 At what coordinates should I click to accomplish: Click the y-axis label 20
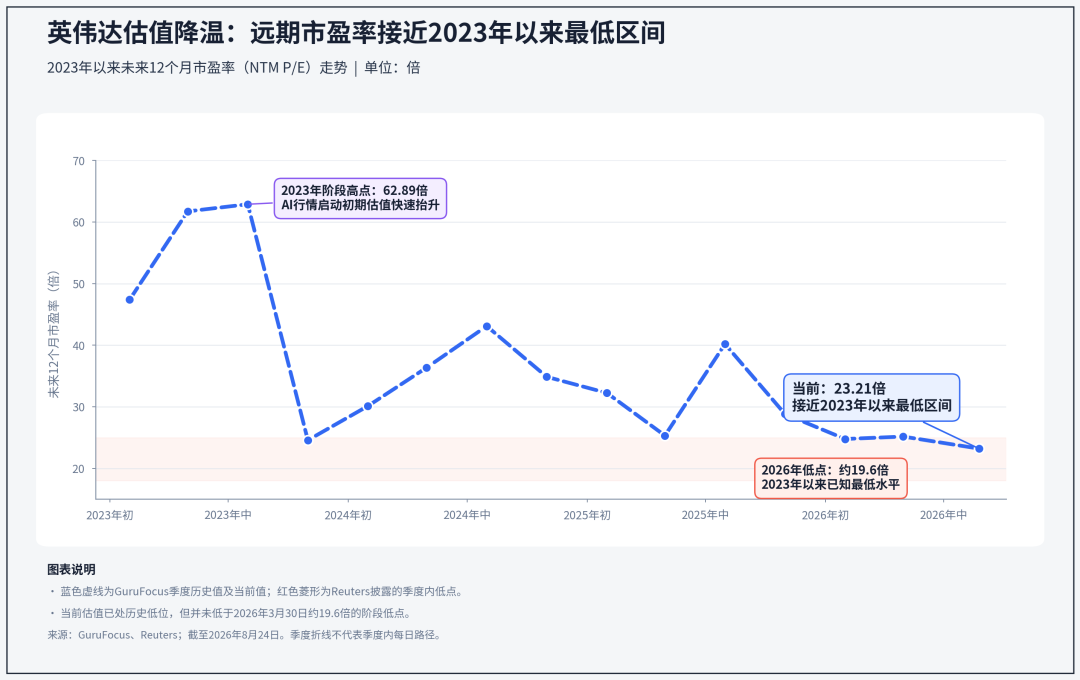79,469
